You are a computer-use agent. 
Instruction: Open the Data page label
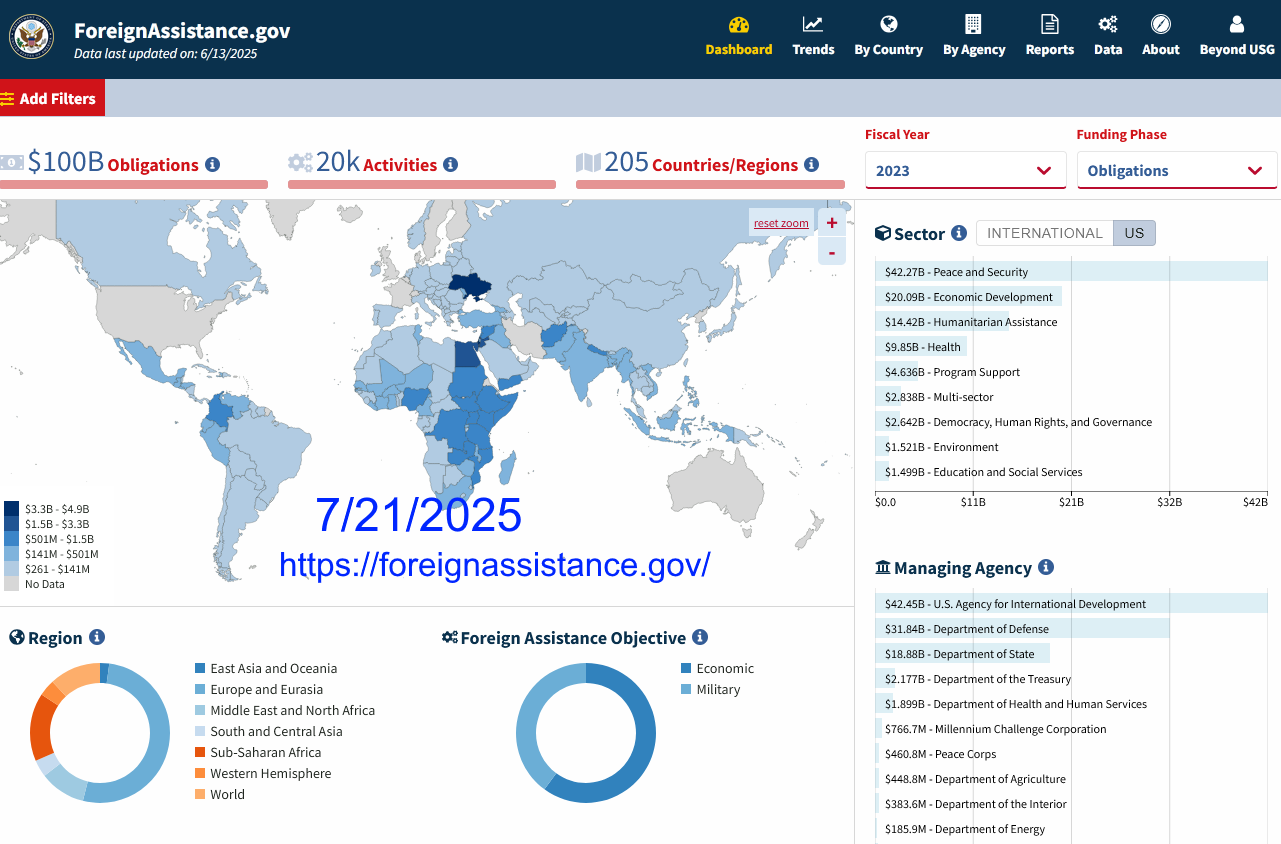click(1108, 49)
